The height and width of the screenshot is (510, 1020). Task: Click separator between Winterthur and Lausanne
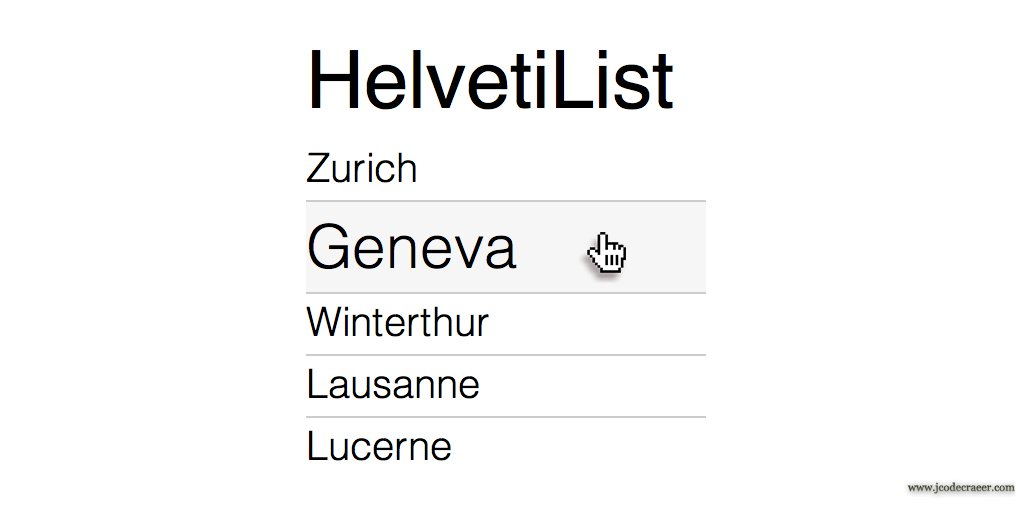point(505,355)
